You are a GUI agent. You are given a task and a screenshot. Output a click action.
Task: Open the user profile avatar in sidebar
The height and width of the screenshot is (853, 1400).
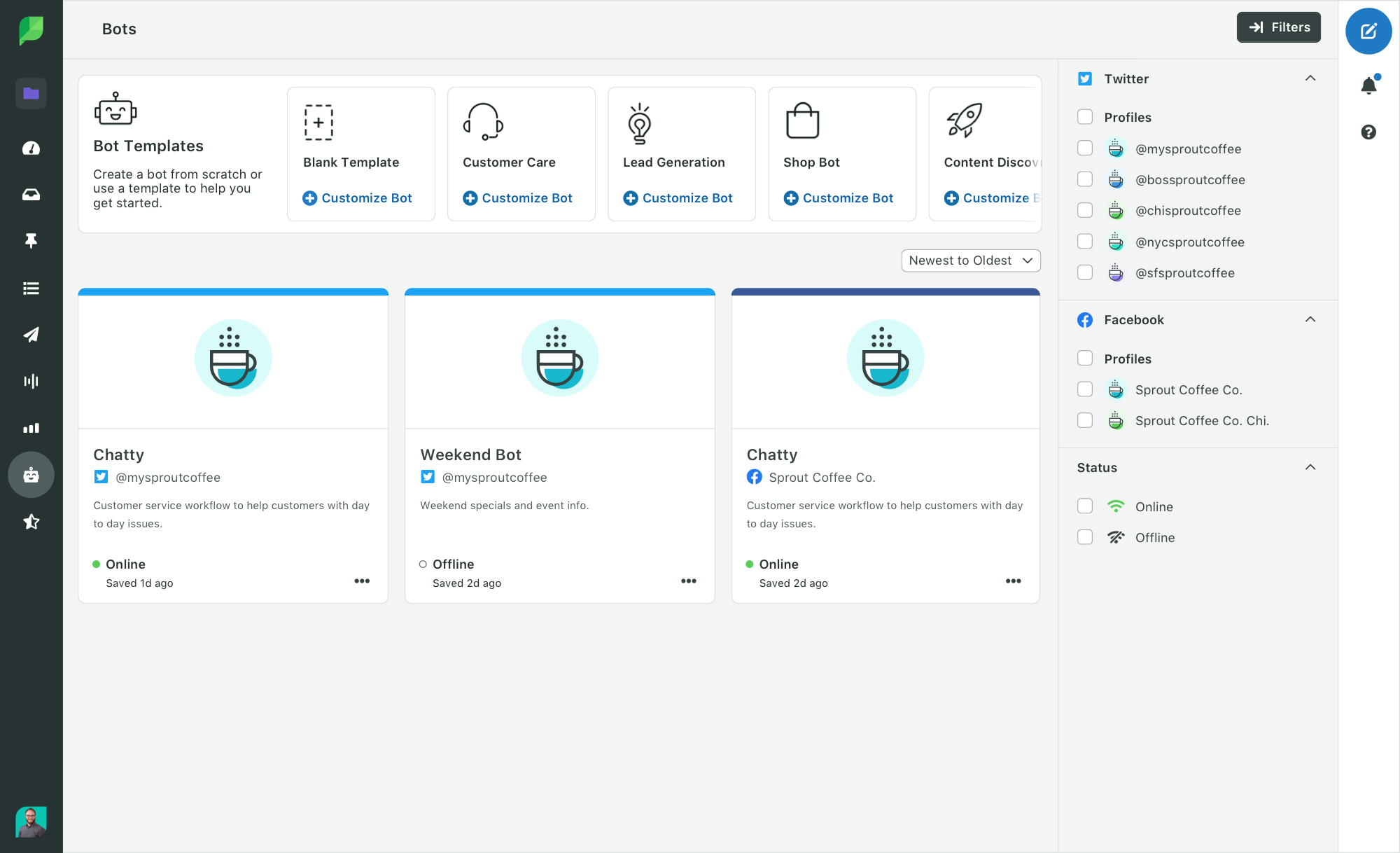[31, 821]
